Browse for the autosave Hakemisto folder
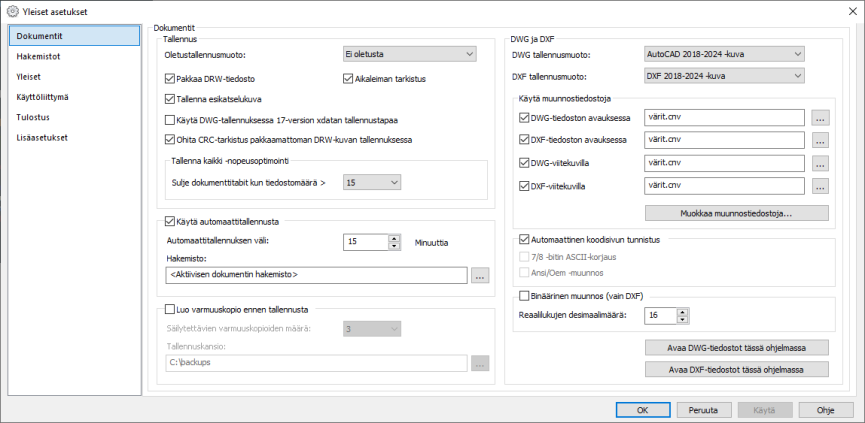Viewport: 865px width, 423px height. click(480, 275)
